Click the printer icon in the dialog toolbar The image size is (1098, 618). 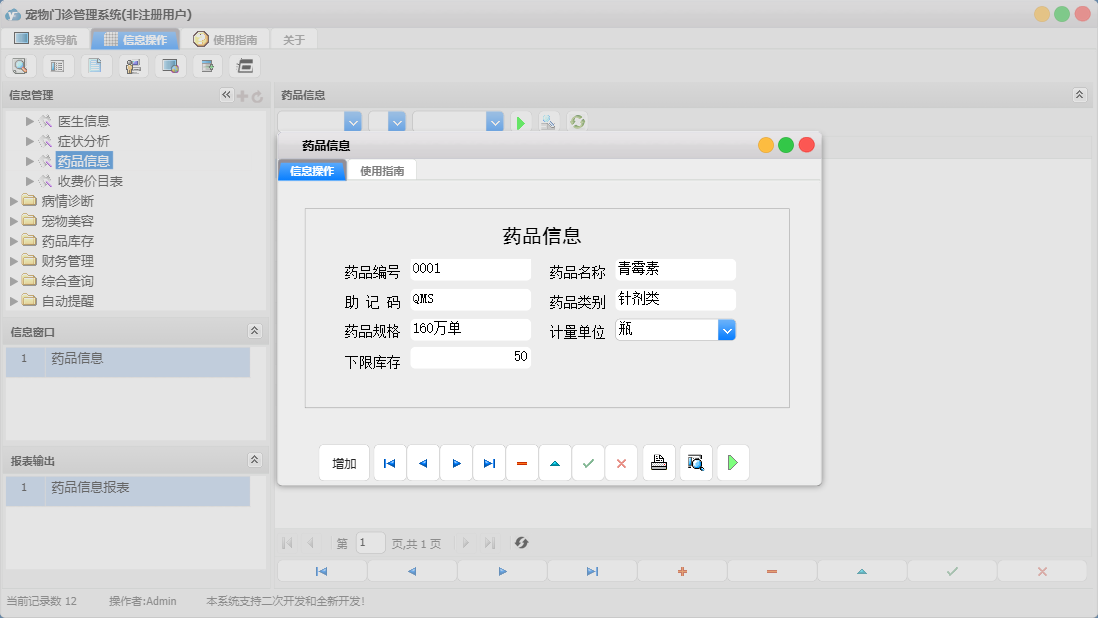click(658, 462)
